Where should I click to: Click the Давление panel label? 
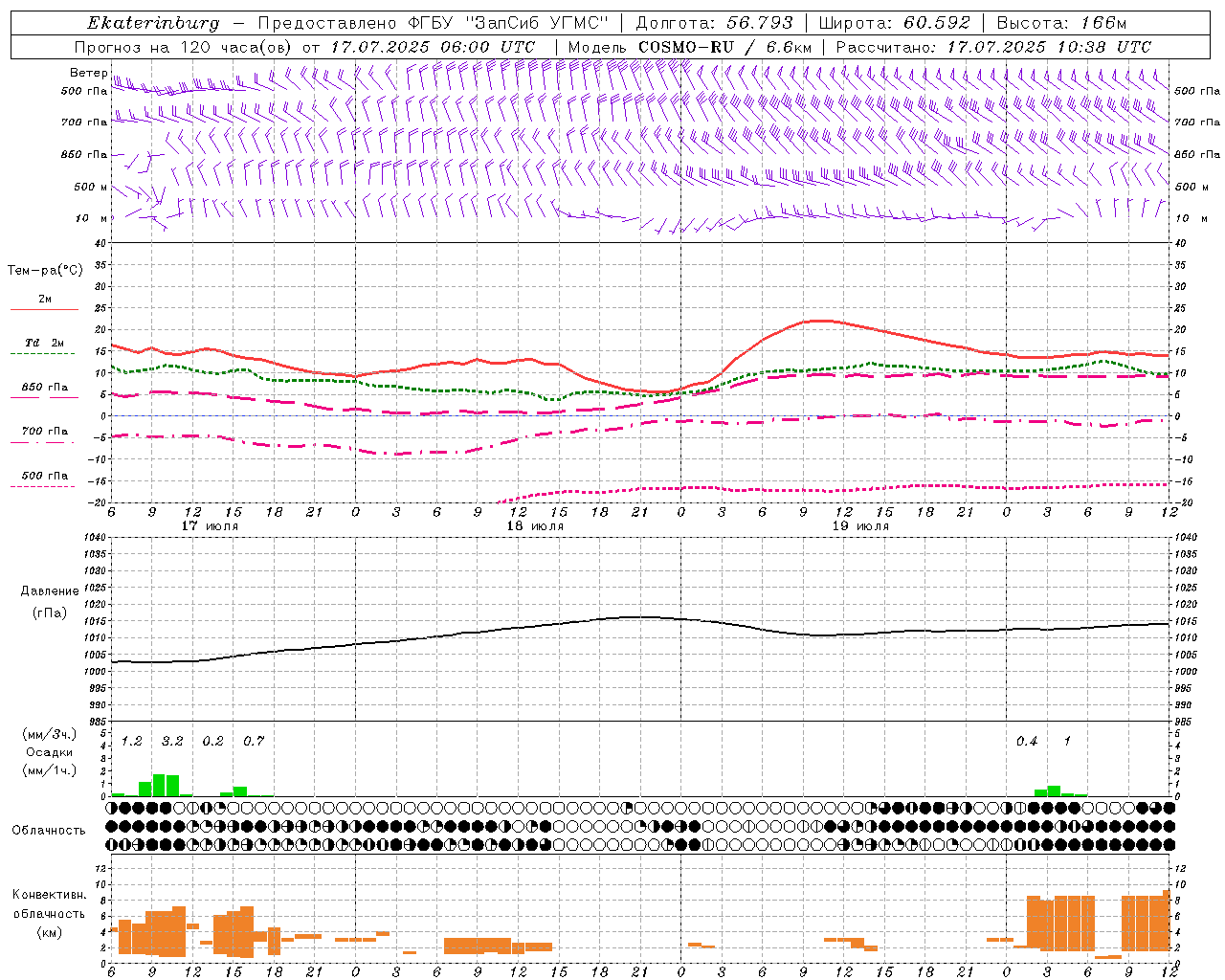coord(49,591)
